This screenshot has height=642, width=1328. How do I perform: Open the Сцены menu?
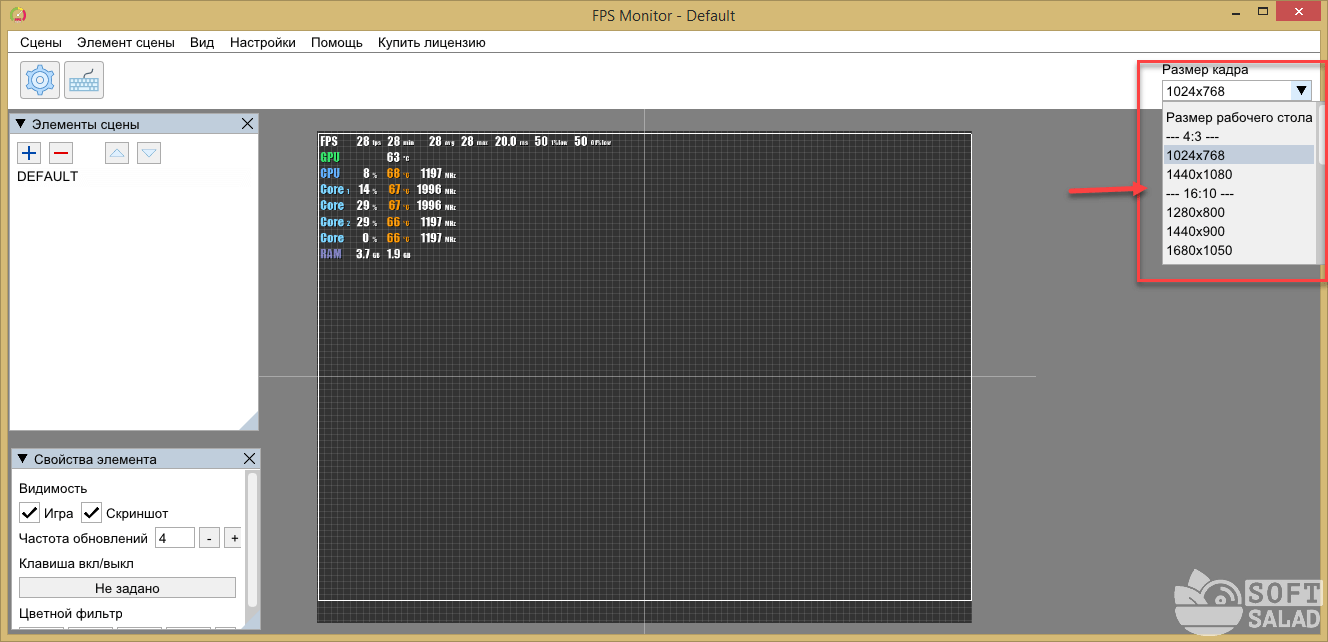[x=40, y=42]
